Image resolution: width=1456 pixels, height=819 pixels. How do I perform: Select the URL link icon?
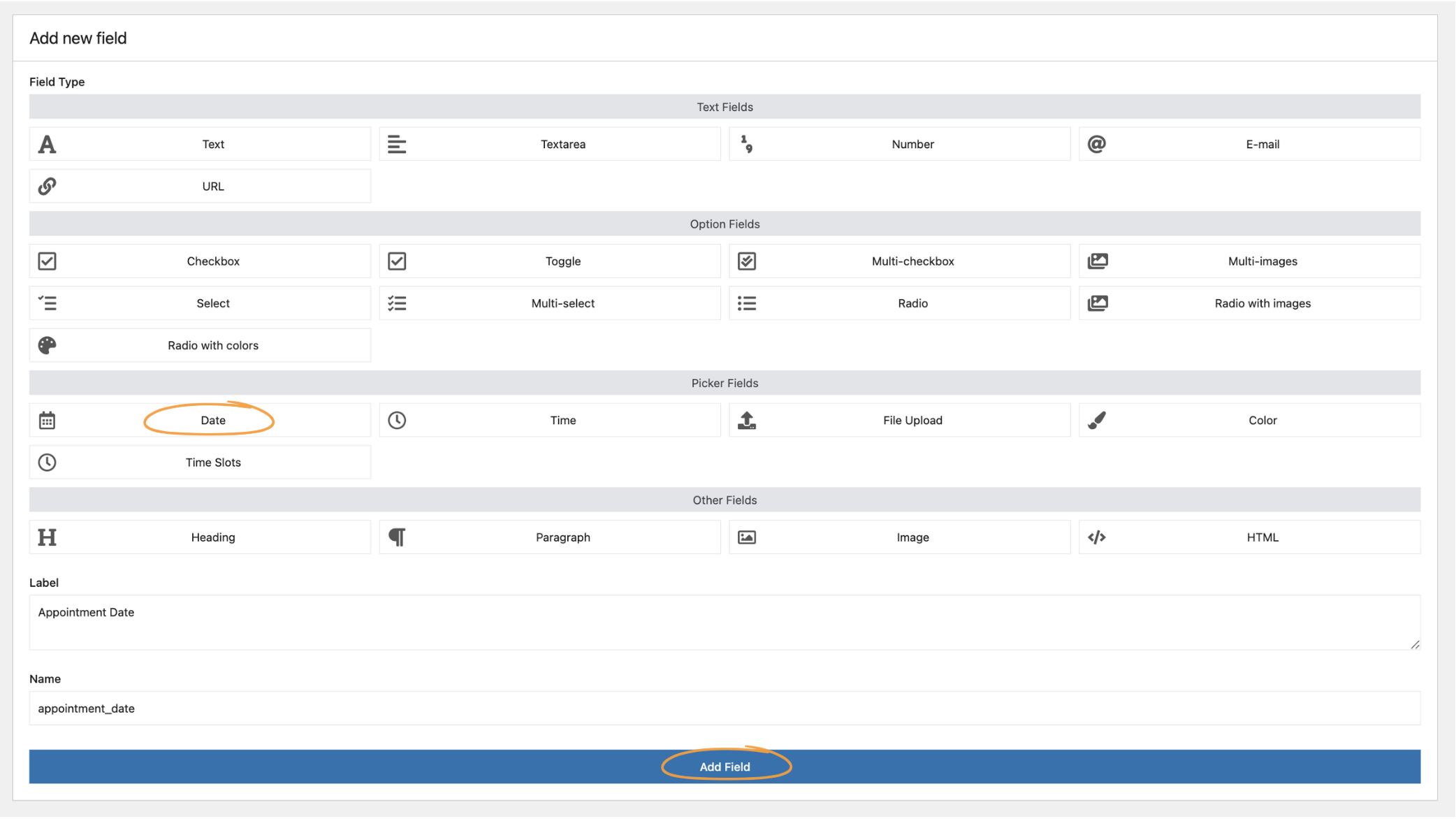tap(47, 186)
